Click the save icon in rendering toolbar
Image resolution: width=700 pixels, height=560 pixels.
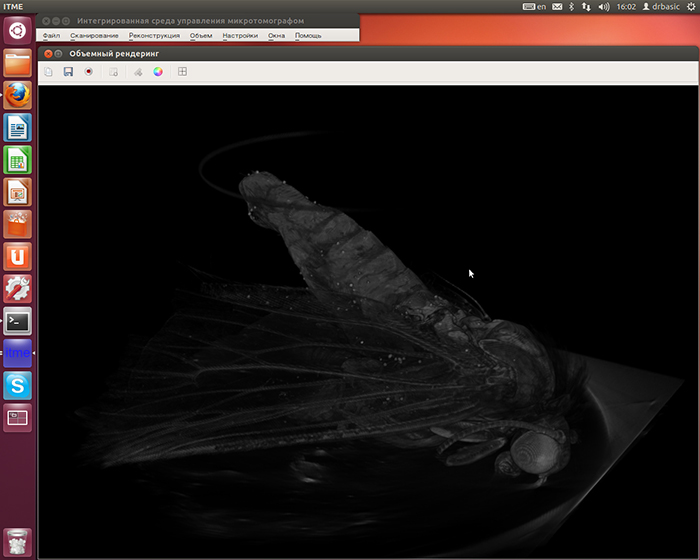pyautogui.click(x=68, y=72)
